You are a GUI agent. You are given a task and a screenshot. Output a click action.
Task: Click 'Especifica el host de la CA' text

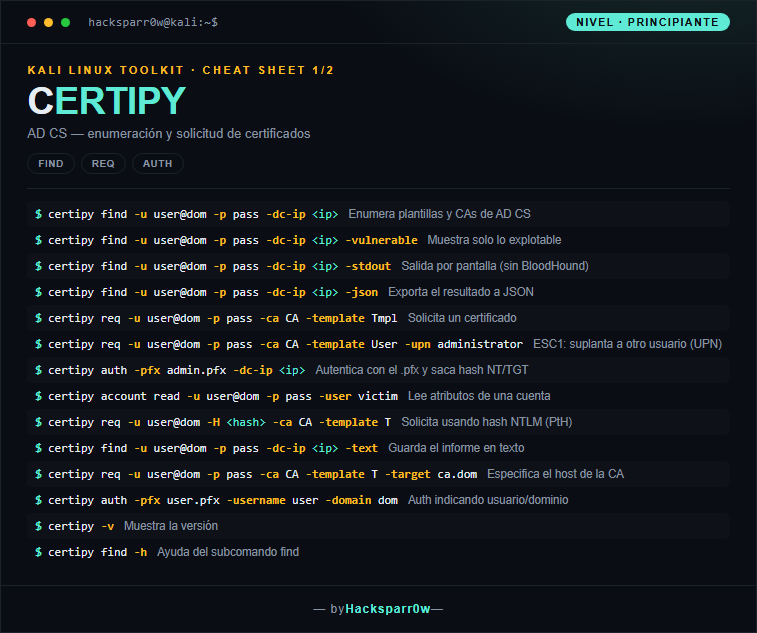point(555,474)
